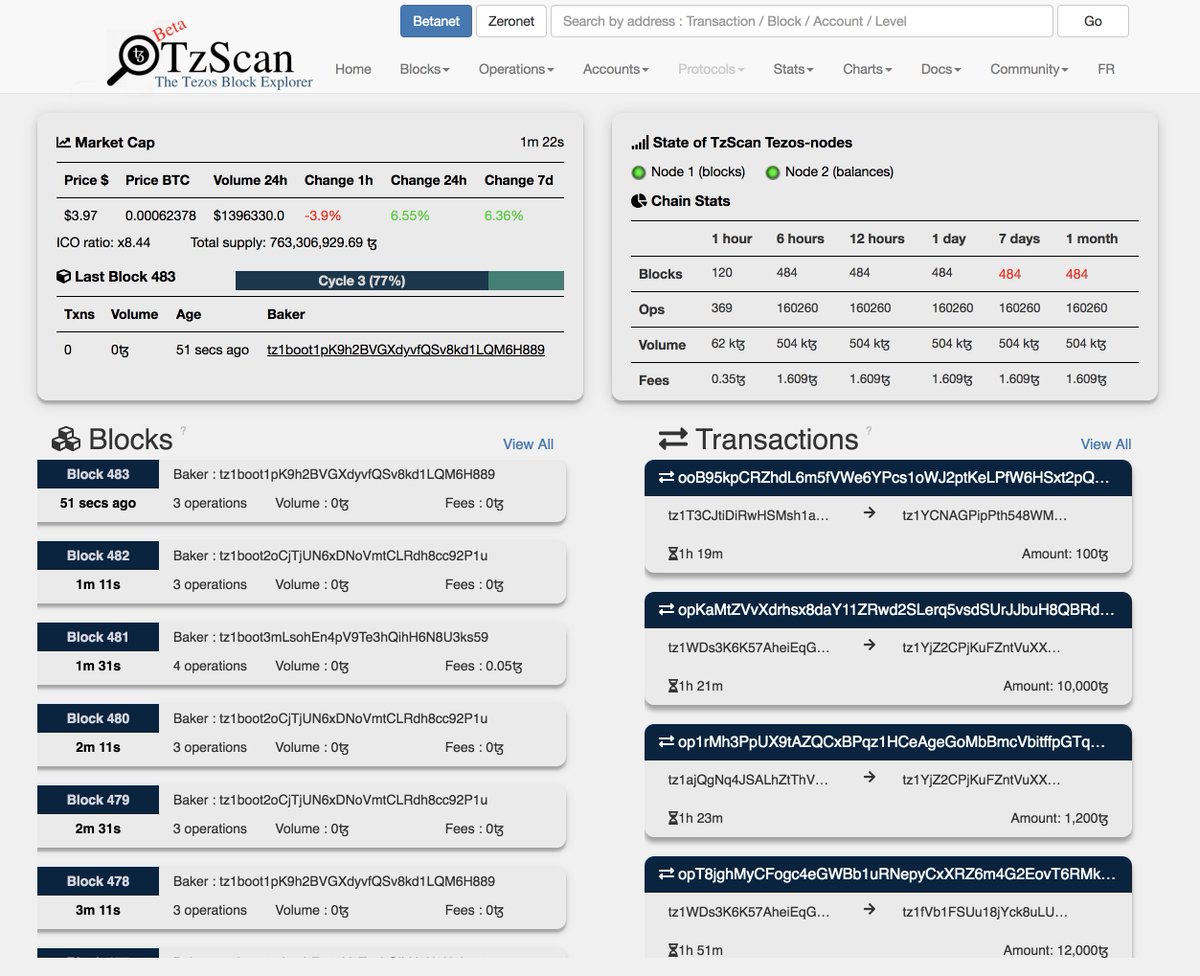This screenshot has height=976, width=1200.
Task: Open Block 483 header
Action: pyautogui.click(x=98, y=474)
